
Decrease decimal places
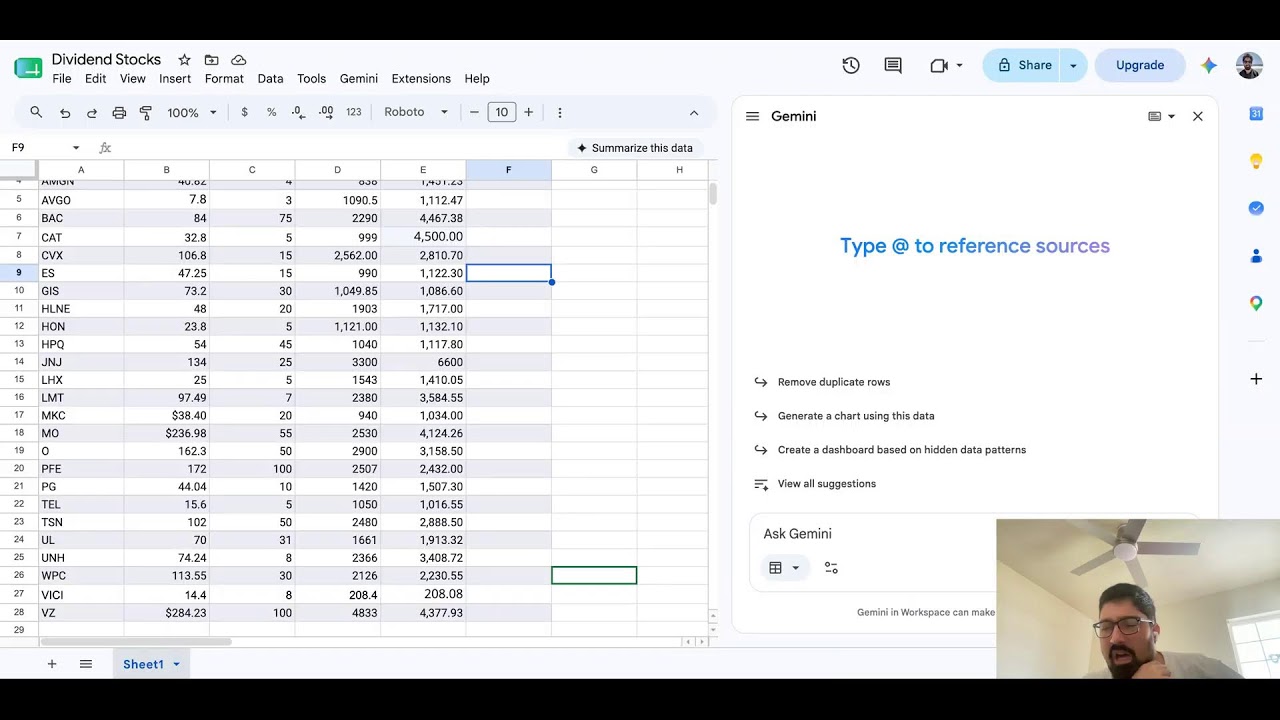tap(298, 112)
